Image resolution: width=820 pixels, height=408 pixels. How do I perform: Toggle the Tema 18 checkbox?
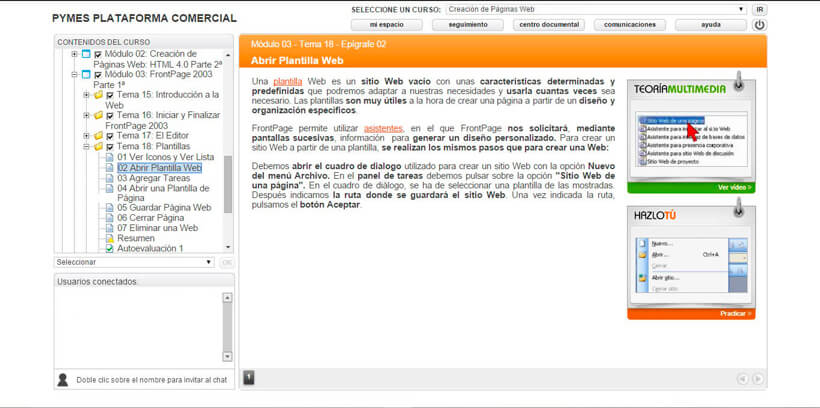pyautogui.click(x=109, y=146)
